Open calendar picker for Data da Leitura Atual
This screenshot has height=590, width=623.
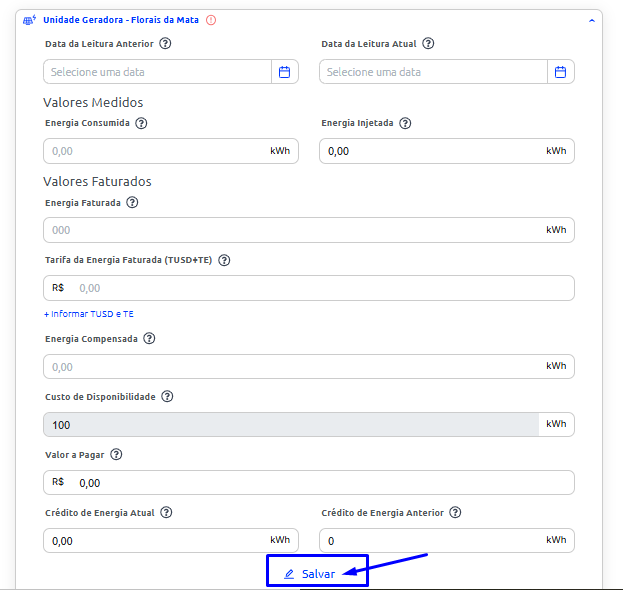click(x=560, y=72)
